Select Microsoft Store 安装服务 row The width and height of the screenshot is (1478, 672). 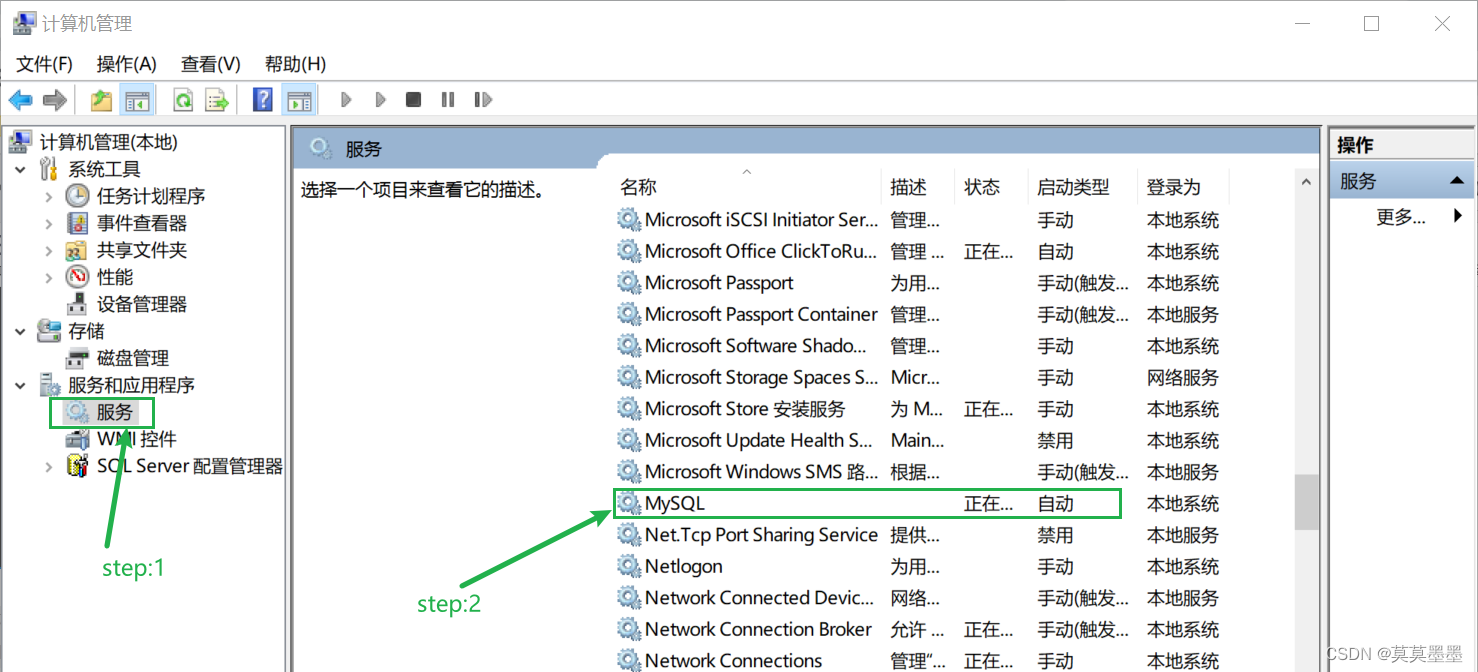[x=920, y=409]
